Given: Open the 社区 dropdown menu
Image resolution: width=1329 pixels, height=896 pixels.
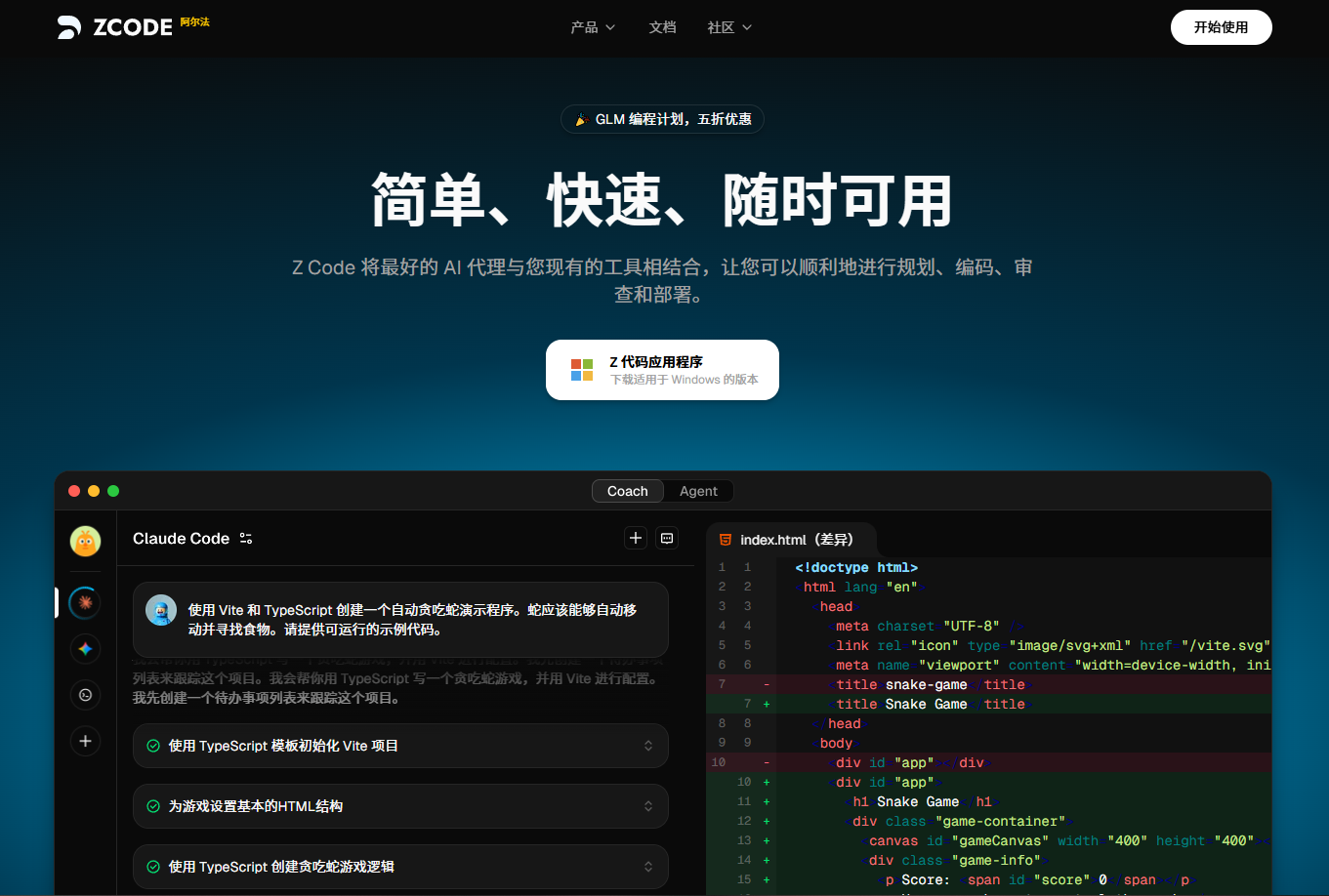Looking at the screenshot, I should [729, 27].
